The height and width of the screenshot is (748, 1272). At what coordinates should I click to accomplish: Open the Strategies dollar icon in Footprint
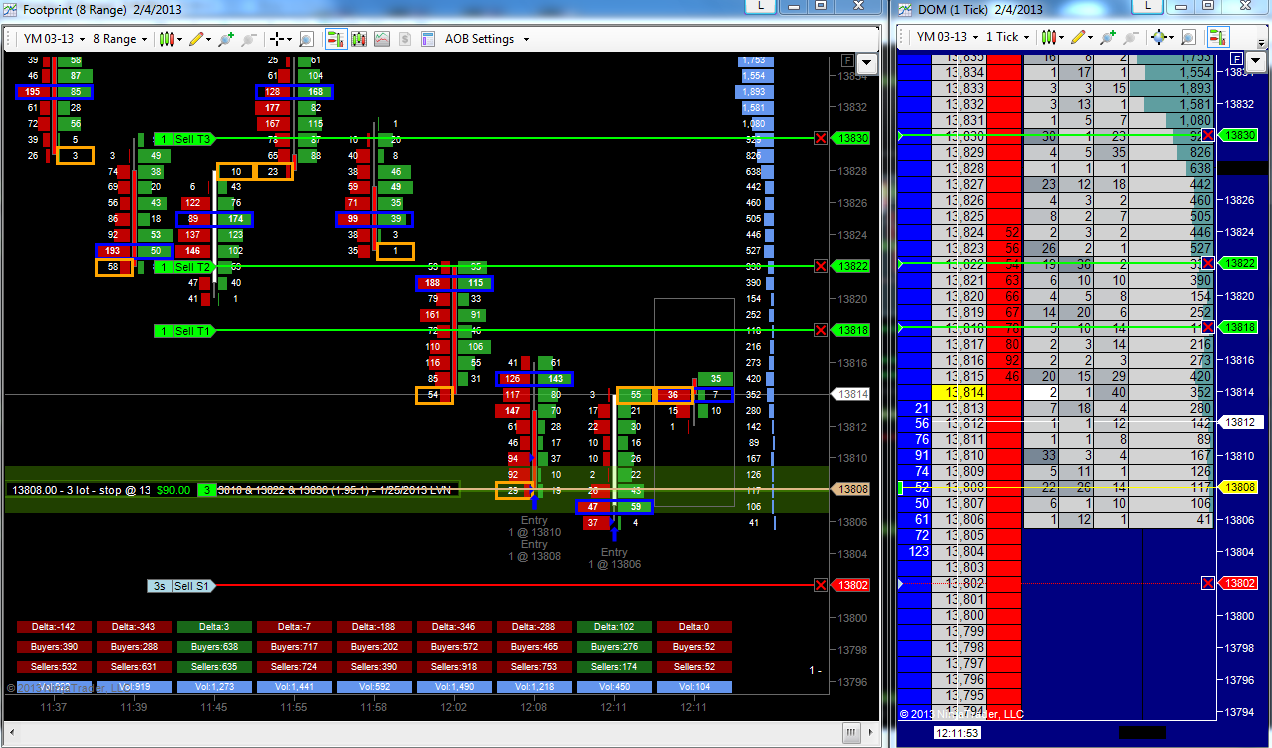(x=405, y=39)
